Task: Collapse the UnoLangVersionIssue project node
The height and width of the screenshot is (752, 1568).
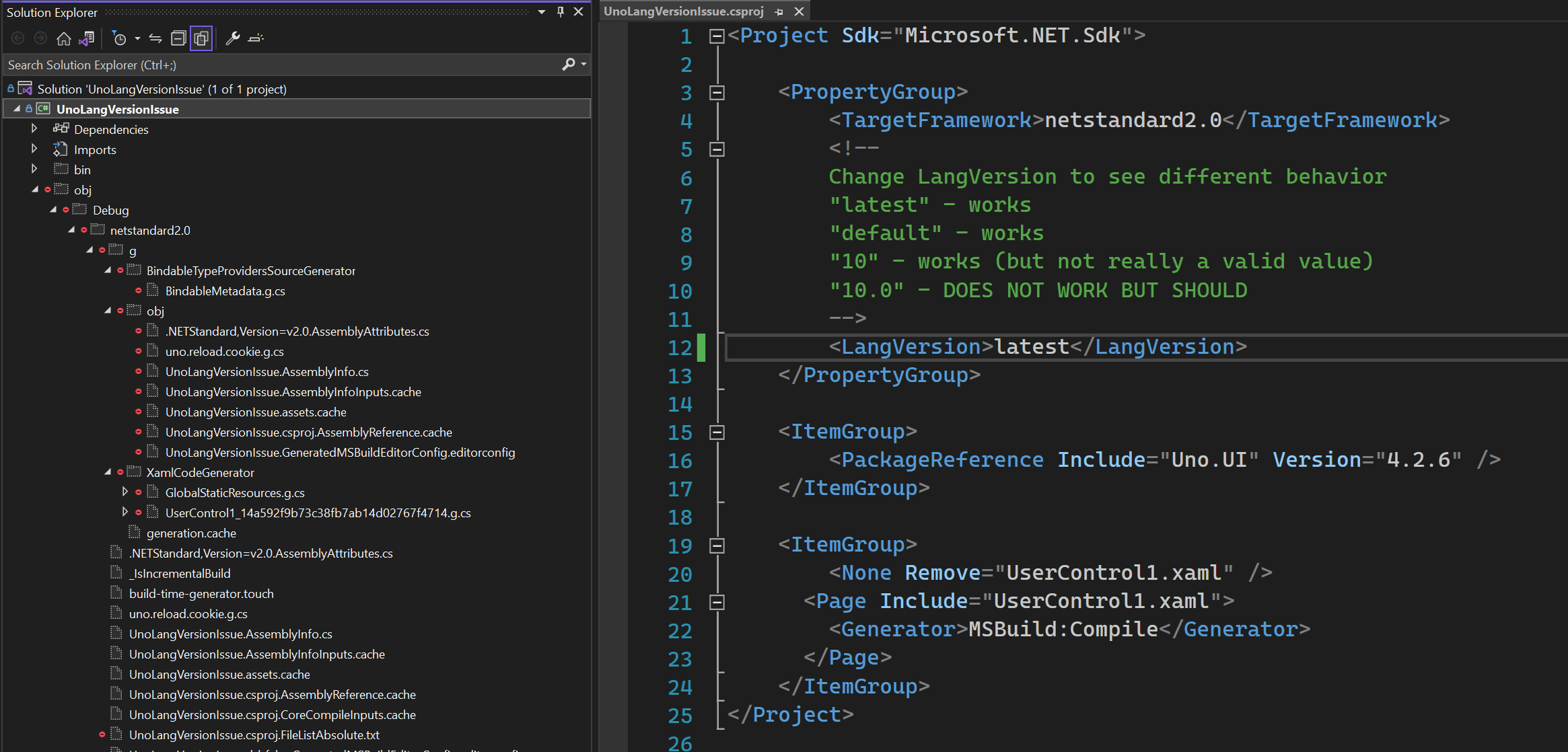Action: point(17,108)
